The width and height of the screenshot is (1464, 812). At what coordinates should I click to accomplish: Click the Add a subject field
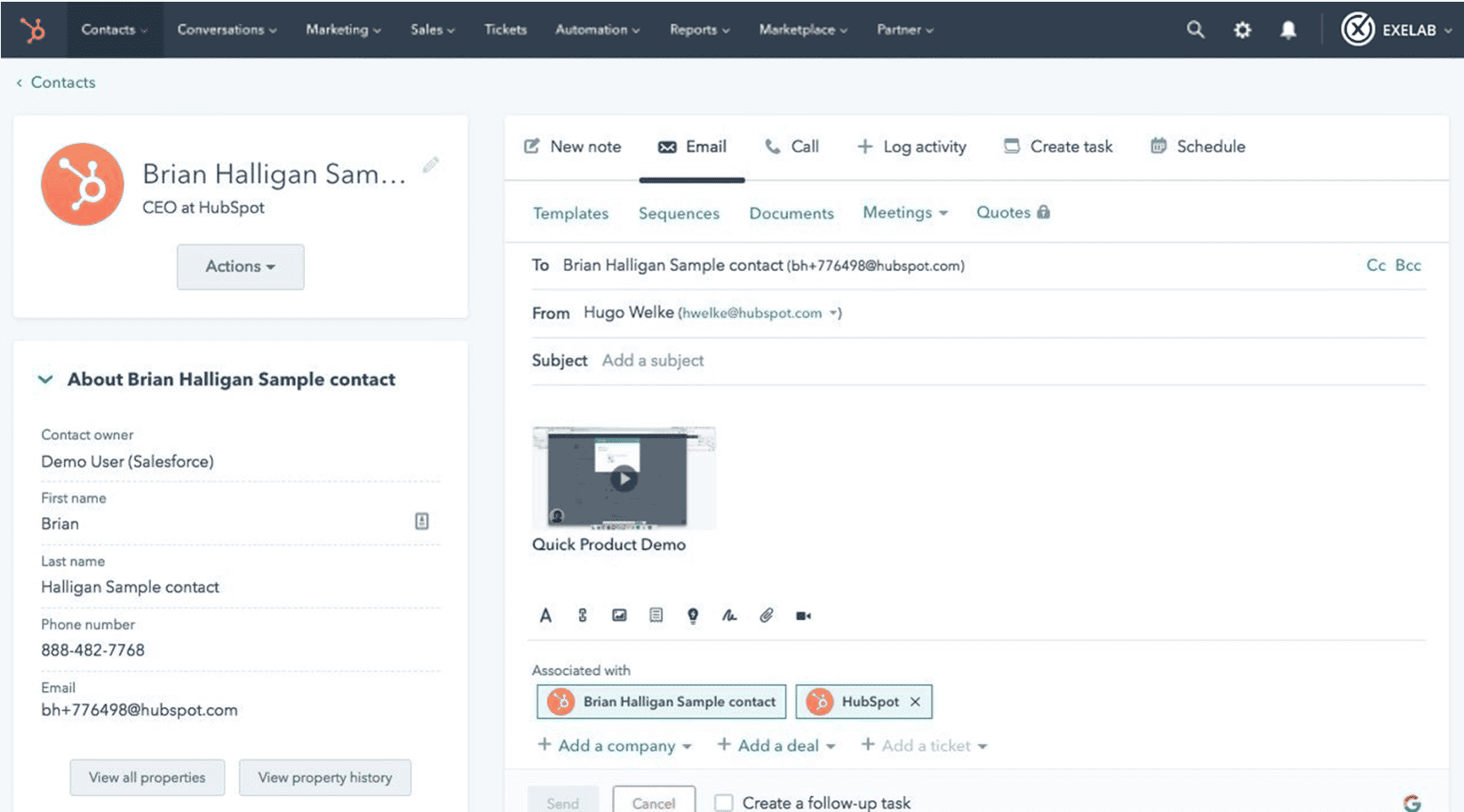click(653, 361)
